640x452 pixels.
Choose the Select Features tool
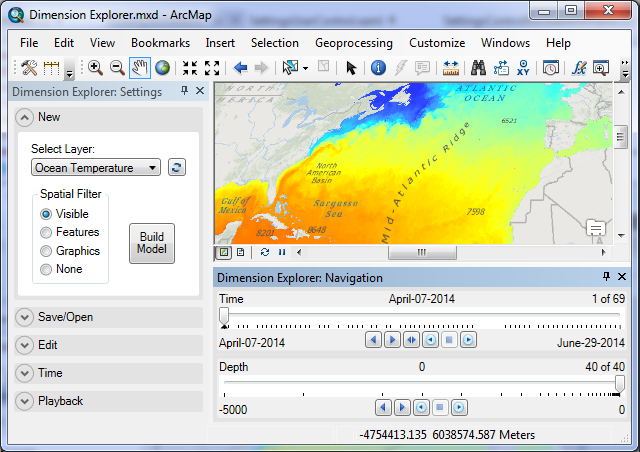point(290,68)
